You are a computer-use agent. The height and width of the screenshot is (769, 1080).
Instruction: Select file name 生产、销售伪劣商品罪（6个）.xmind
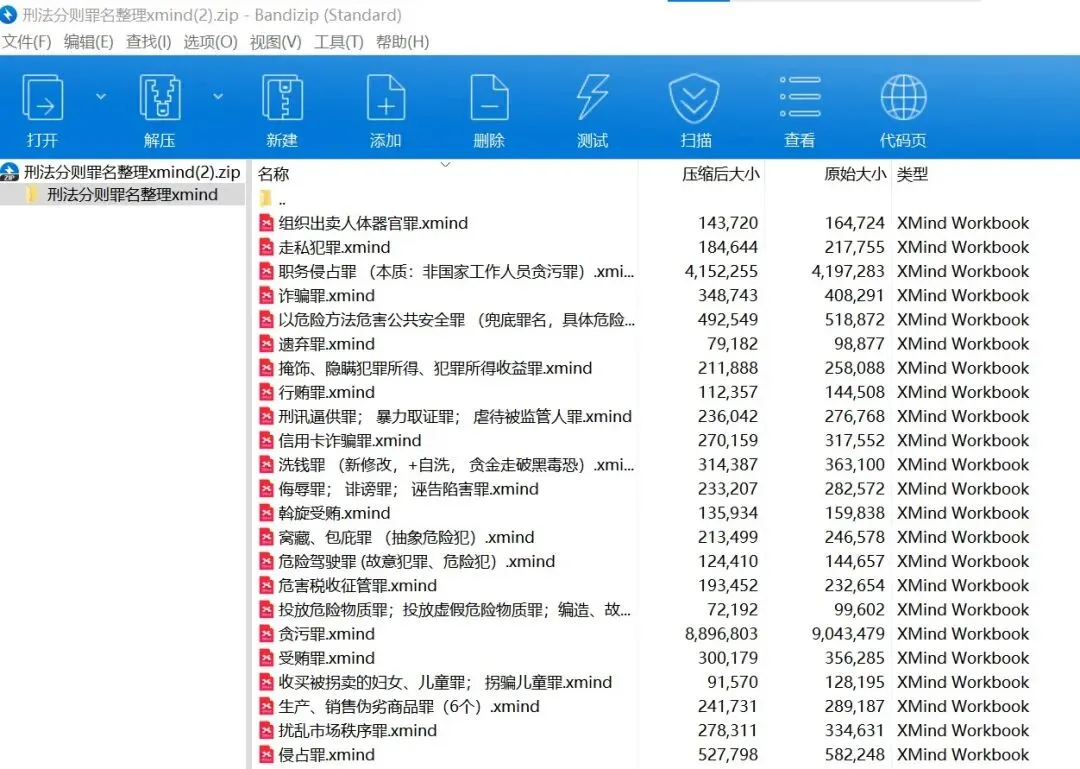409,706
